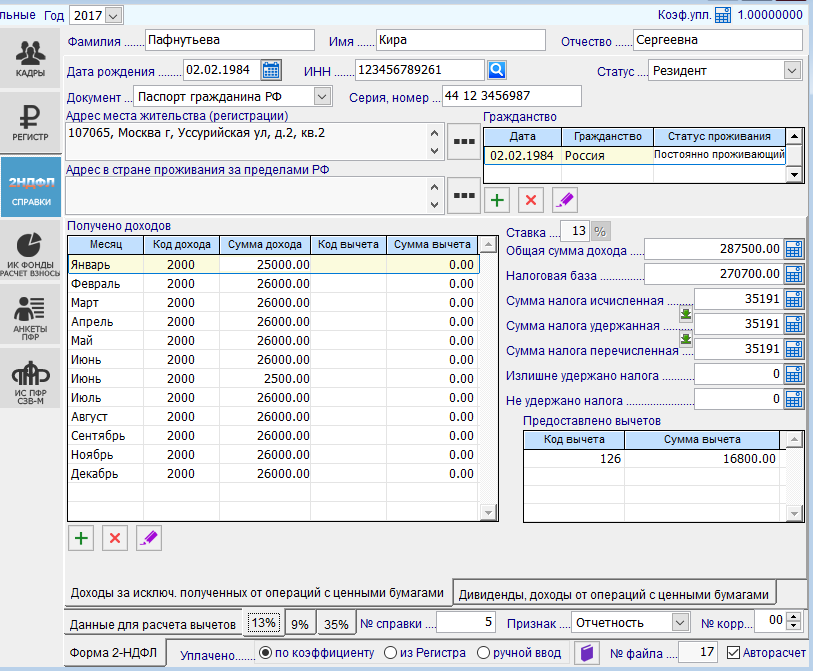Open the КАДРЫ section in sidebar
The width and height of the screenshot is (813, 671).
30,58
